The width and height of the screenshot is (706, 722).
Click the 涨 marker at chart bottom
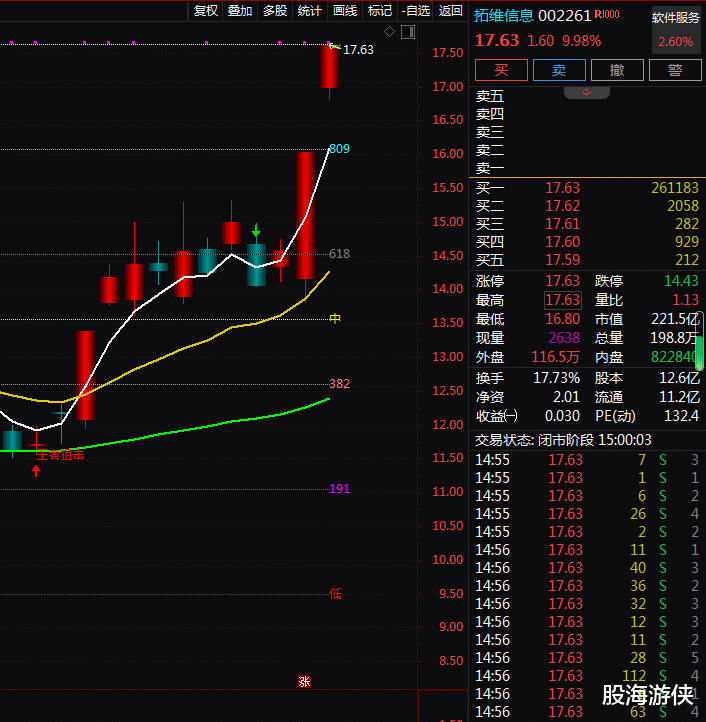(304, 681)
